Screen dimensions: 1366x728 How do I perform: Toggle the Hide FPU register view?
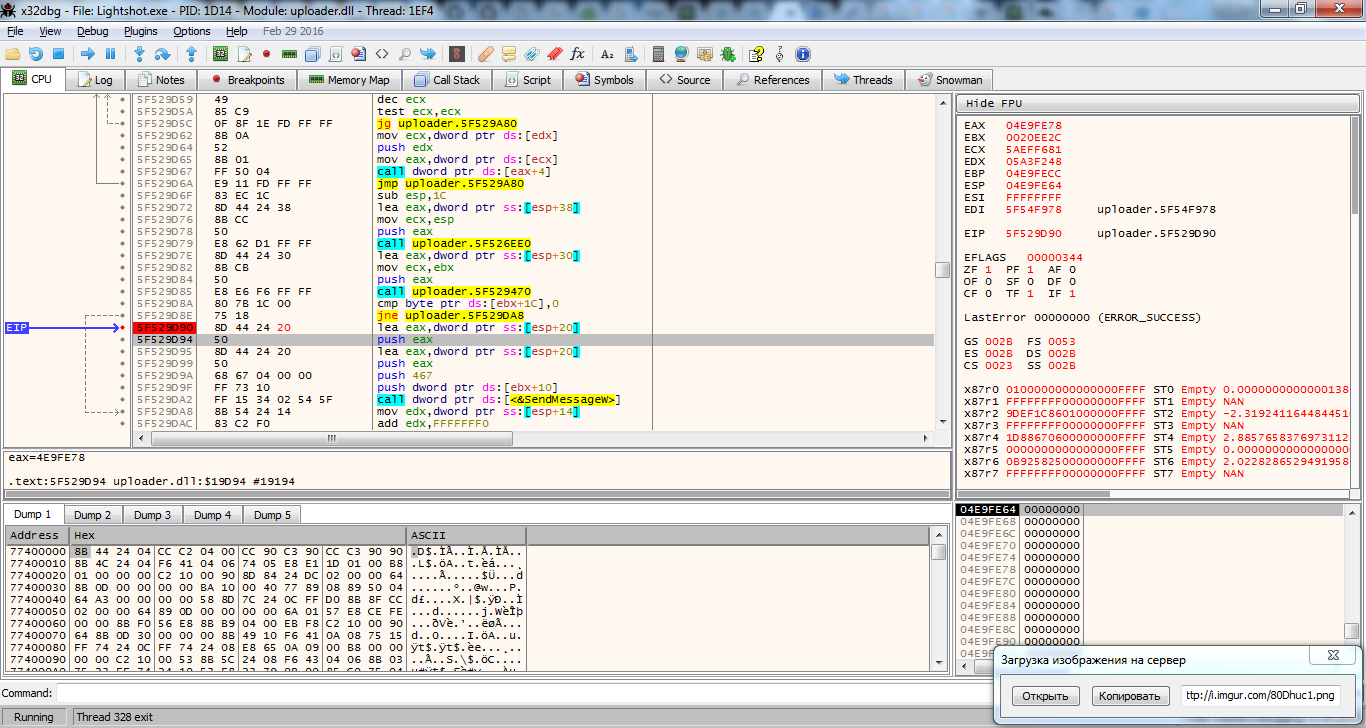993,103
